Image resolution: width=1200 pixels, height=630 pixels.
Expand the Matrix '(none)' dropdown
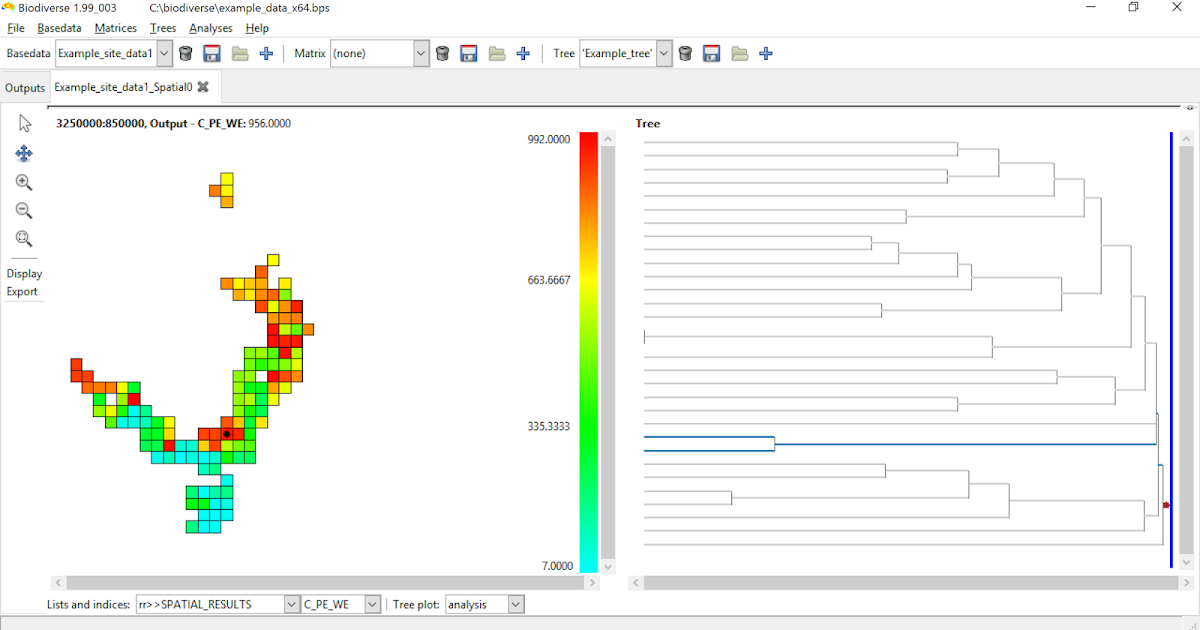(x=420, y=53)
